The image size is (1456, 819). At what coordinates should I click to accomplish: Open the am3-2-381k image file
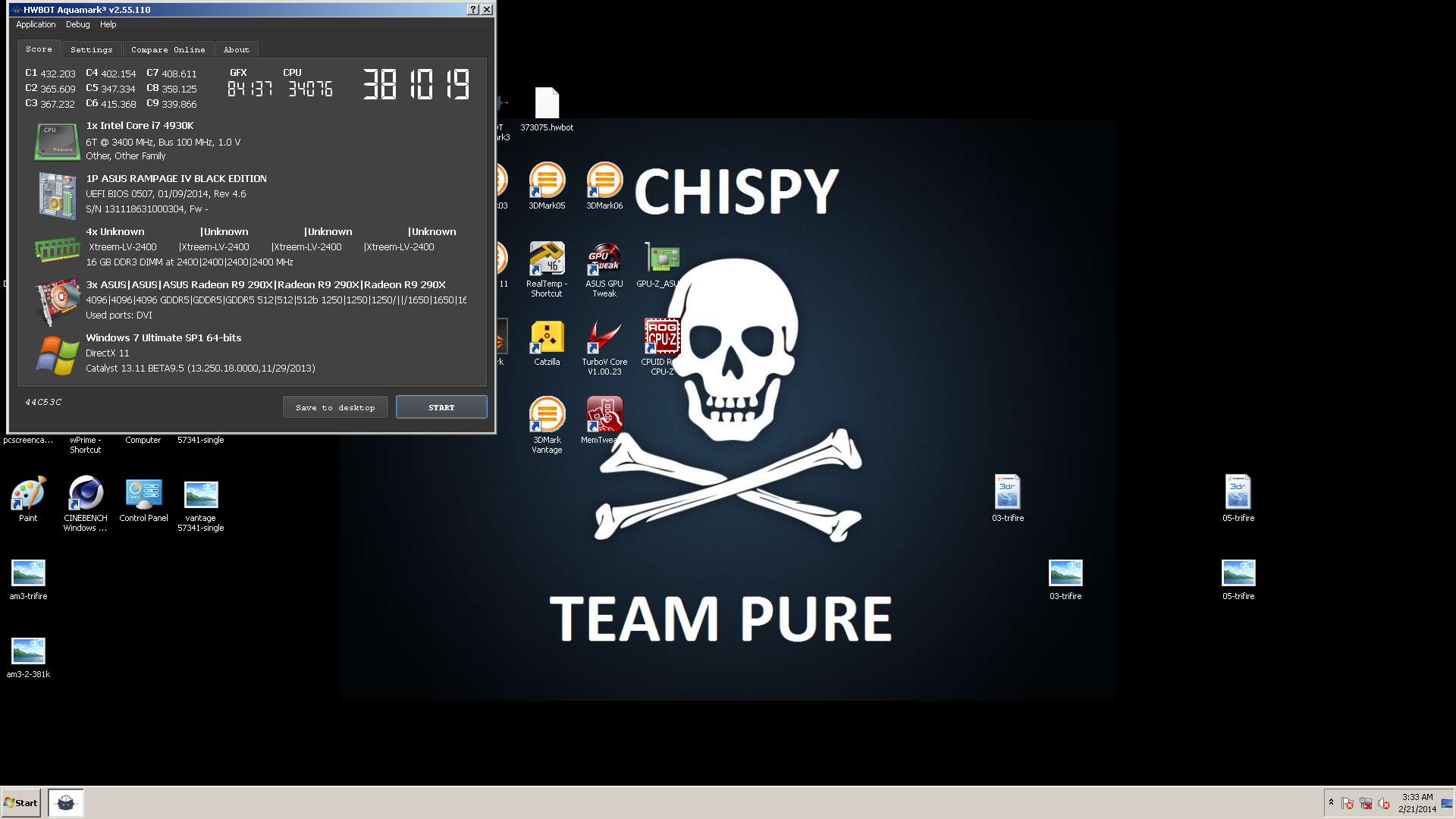pos(28,657)
